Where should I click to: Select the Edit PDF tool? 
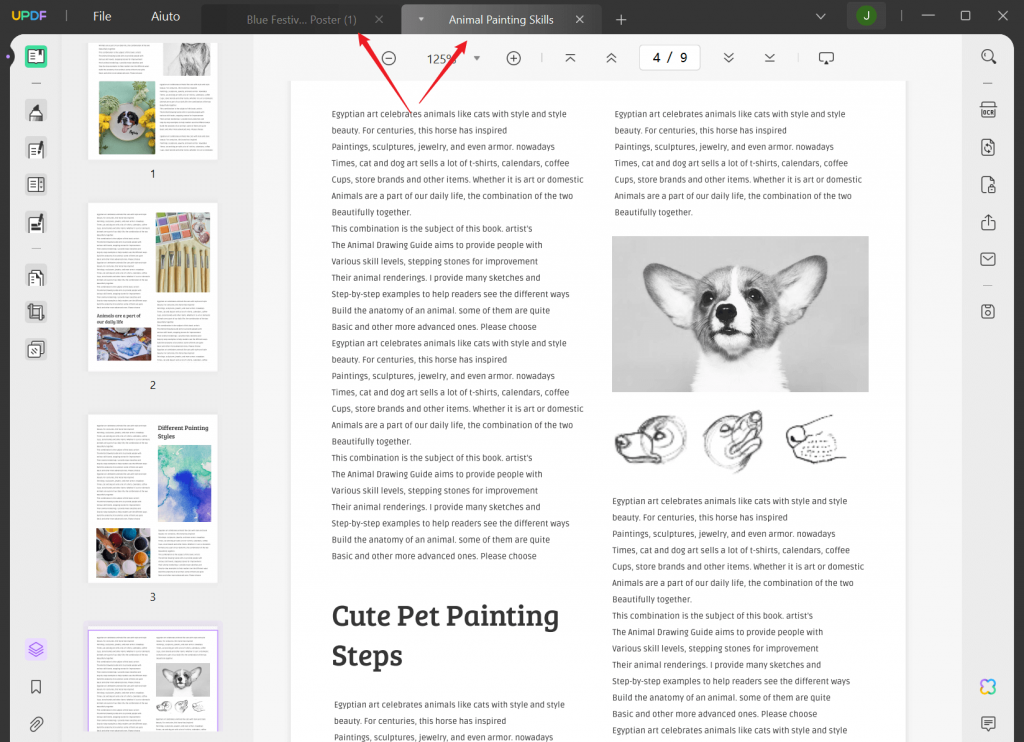[36, 147]
